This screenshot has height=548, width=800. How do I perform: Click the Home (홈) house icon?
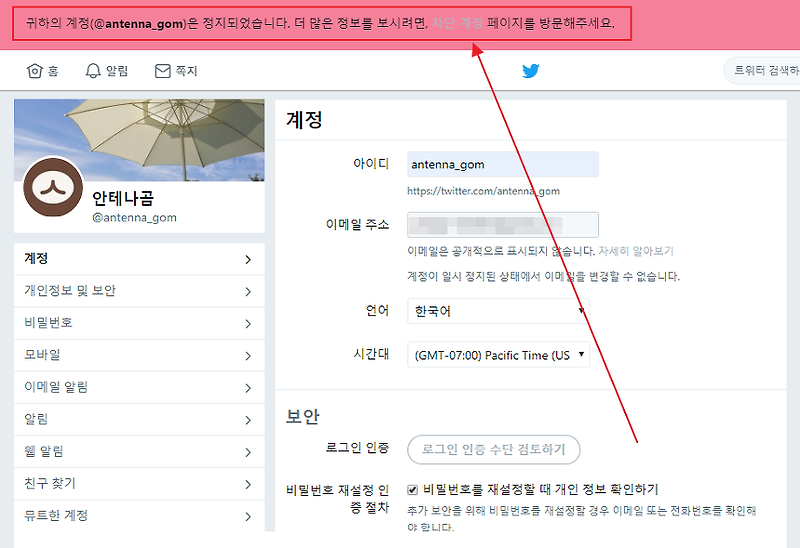34,71
